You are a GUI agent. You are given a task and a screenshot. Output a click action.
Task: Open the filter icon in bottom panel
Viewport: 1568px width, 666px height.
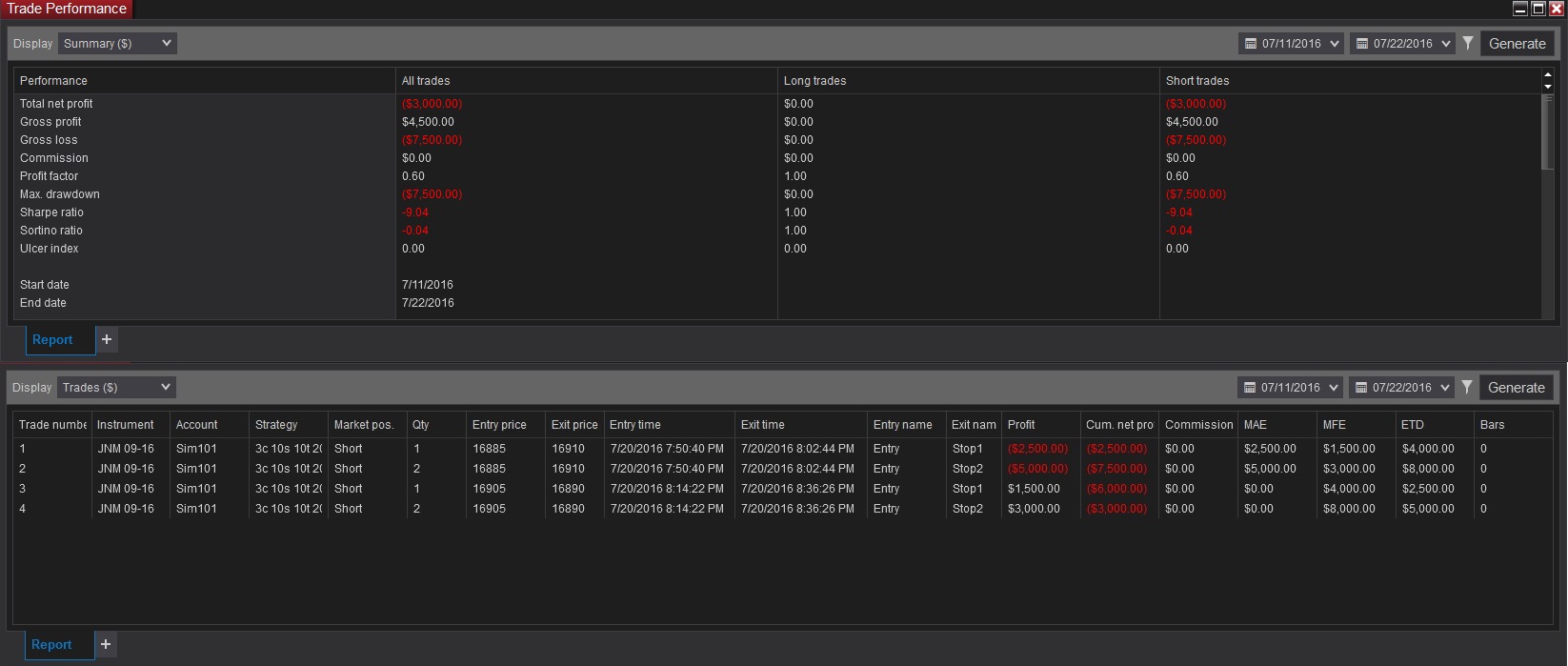coord(1467,387)
